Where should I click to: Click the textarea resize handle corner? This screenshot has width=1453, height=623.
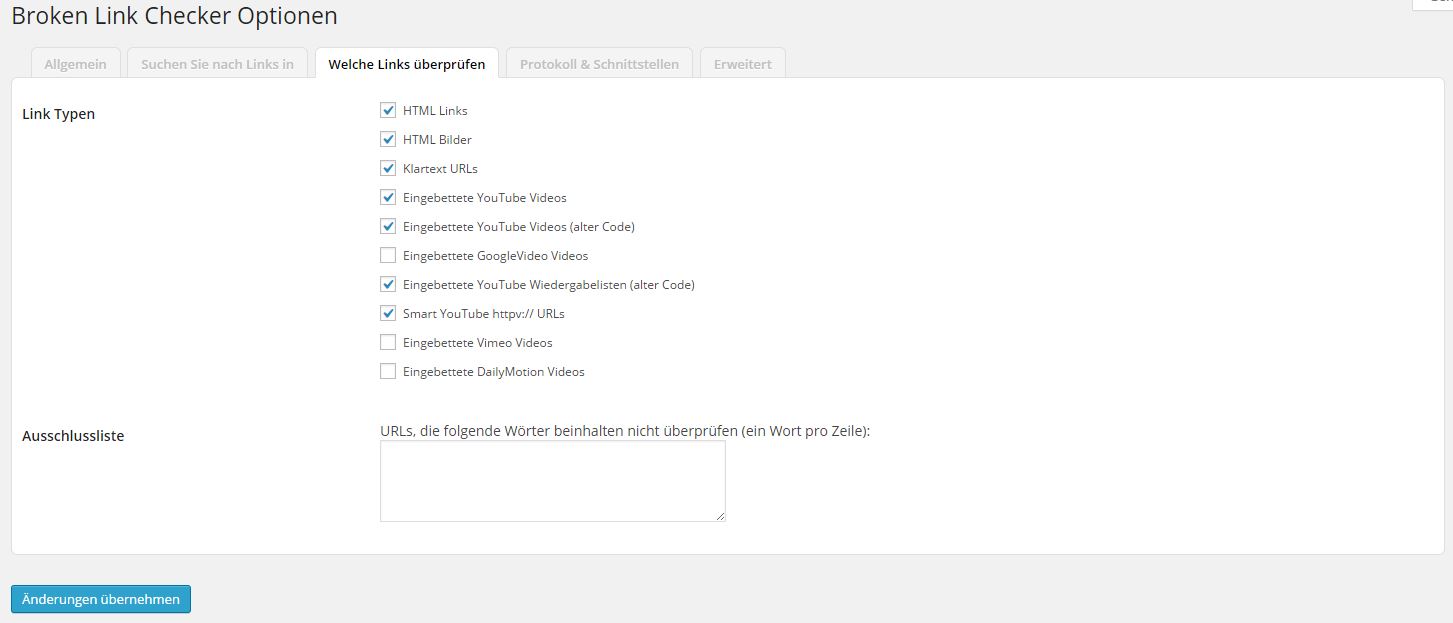(x=720, y=516)
